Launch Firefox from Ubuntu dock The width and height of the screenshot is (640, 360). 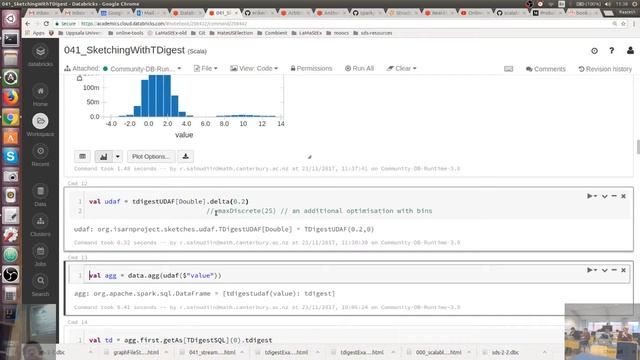point(11,98)
